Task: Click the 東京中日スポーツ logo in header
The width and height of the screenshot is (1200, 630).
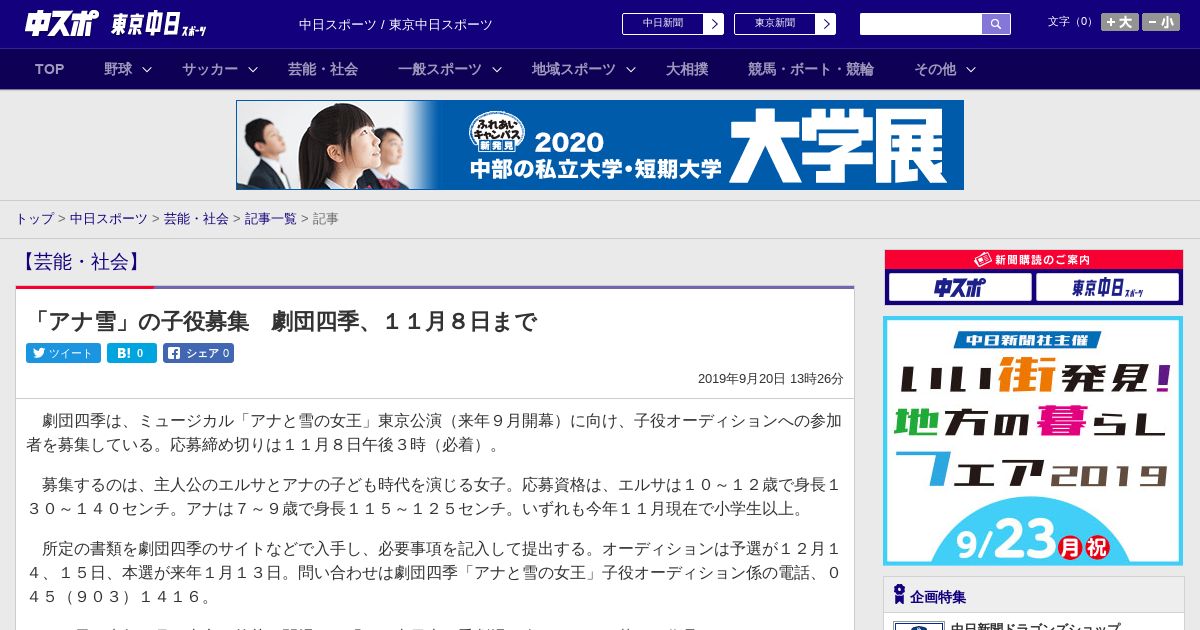Action: pos(158,24)
